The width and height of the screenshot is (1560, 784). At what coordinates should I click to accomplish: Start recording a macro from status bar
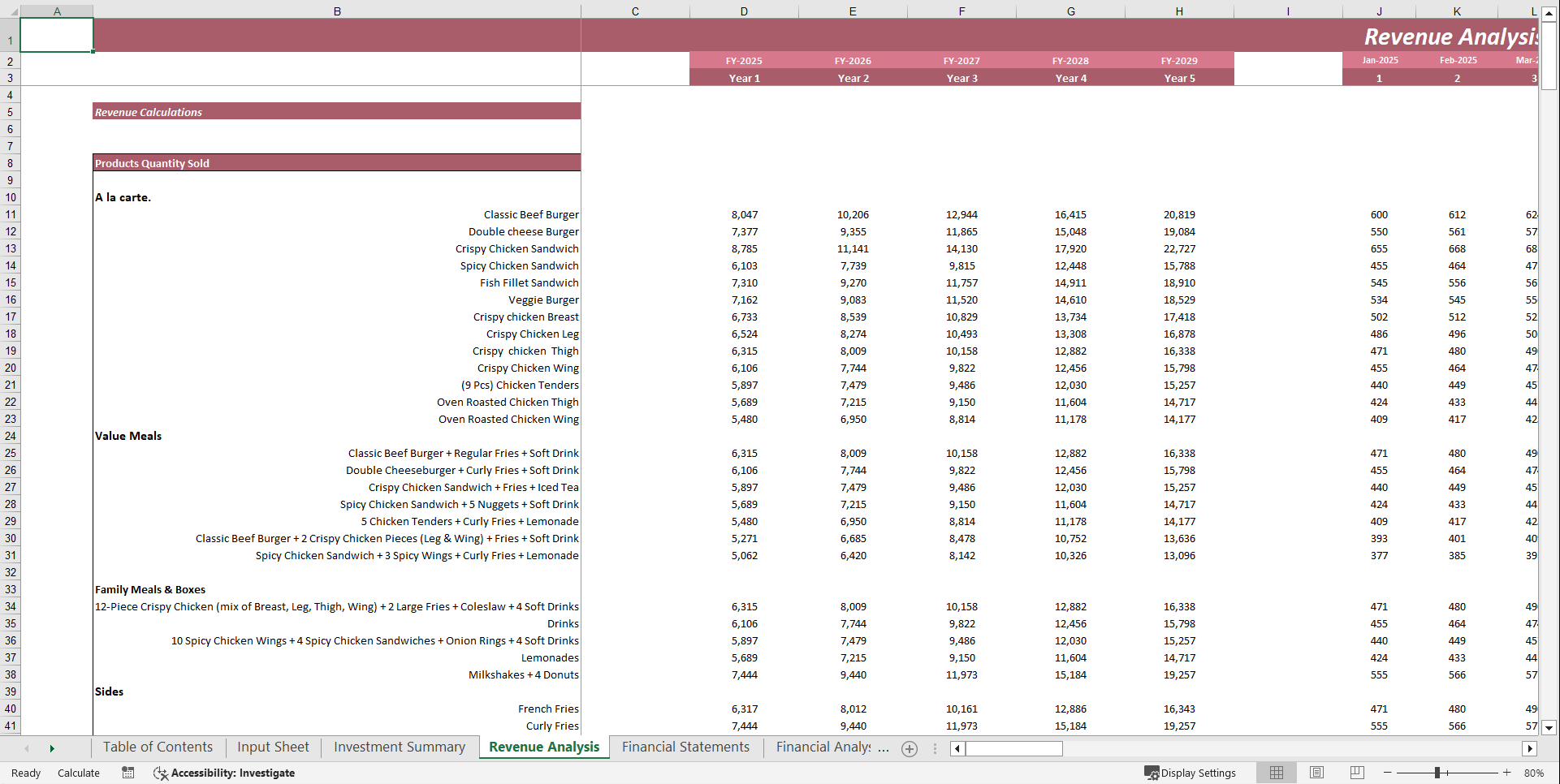tap(127, 773)
